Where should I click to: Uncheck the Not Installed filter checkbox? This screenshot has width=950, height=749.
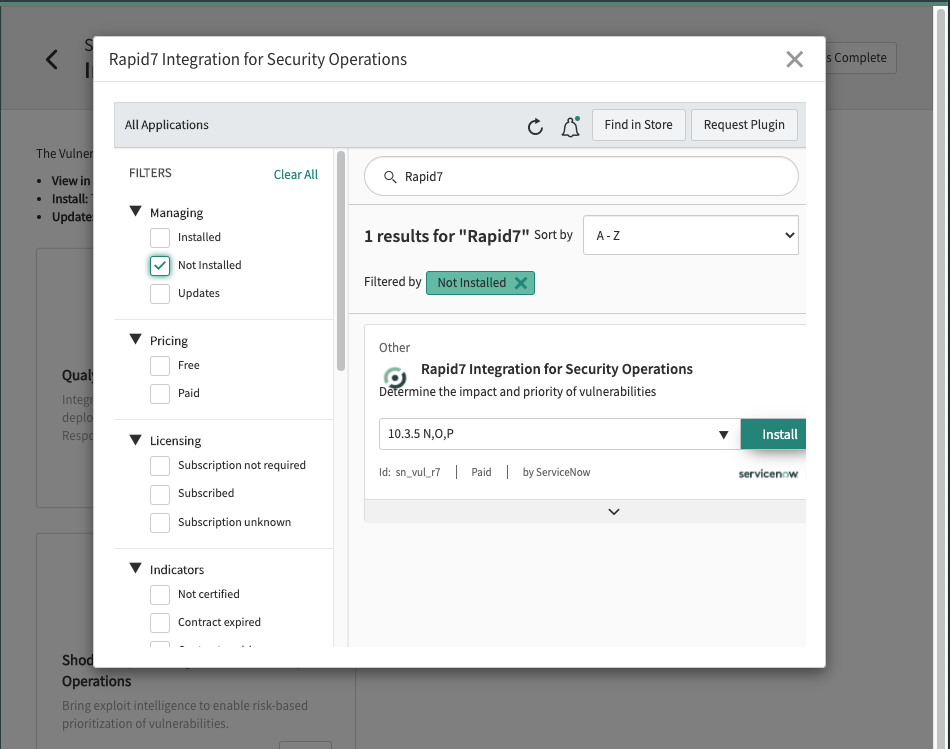click(x=160, y=265)
